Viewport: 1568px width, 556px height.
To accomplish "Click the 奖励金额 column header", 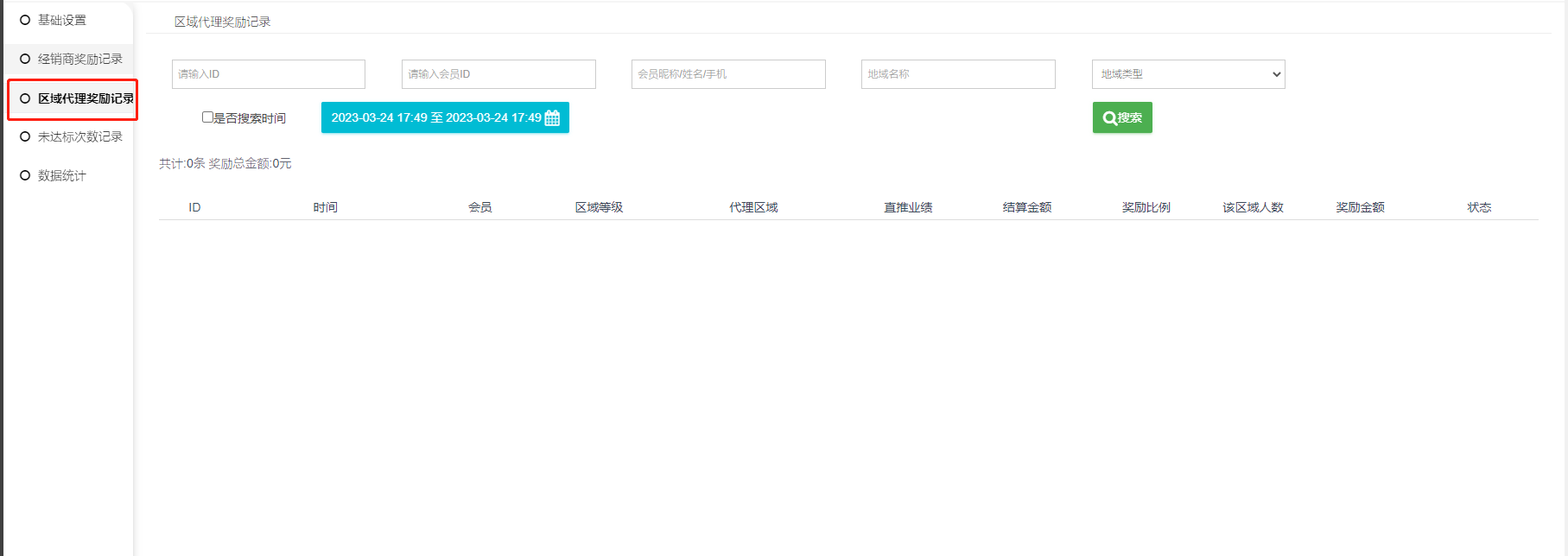I will [x=1360, y=207].
